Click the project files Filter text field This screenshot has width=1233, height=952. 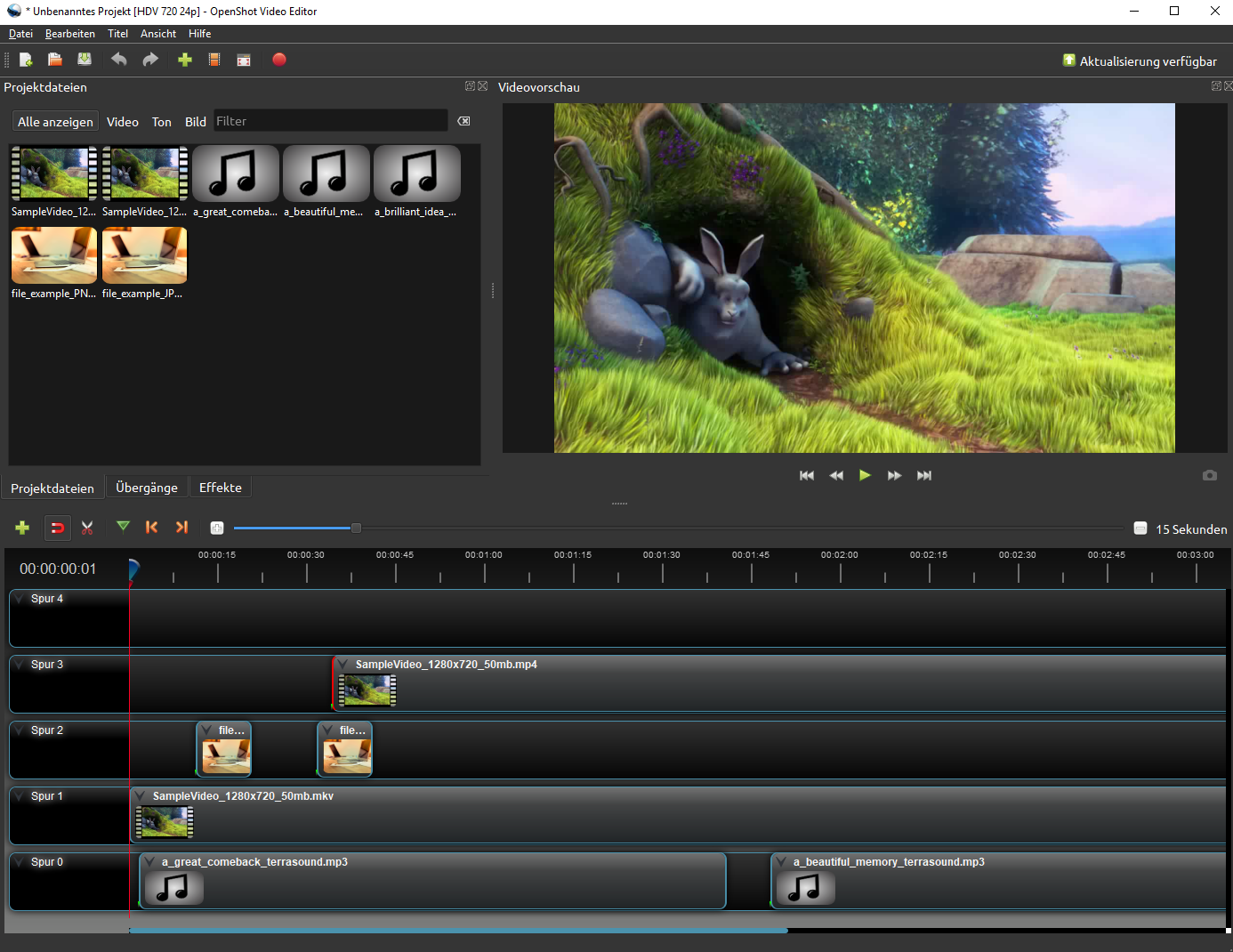(x=330, y=121)
